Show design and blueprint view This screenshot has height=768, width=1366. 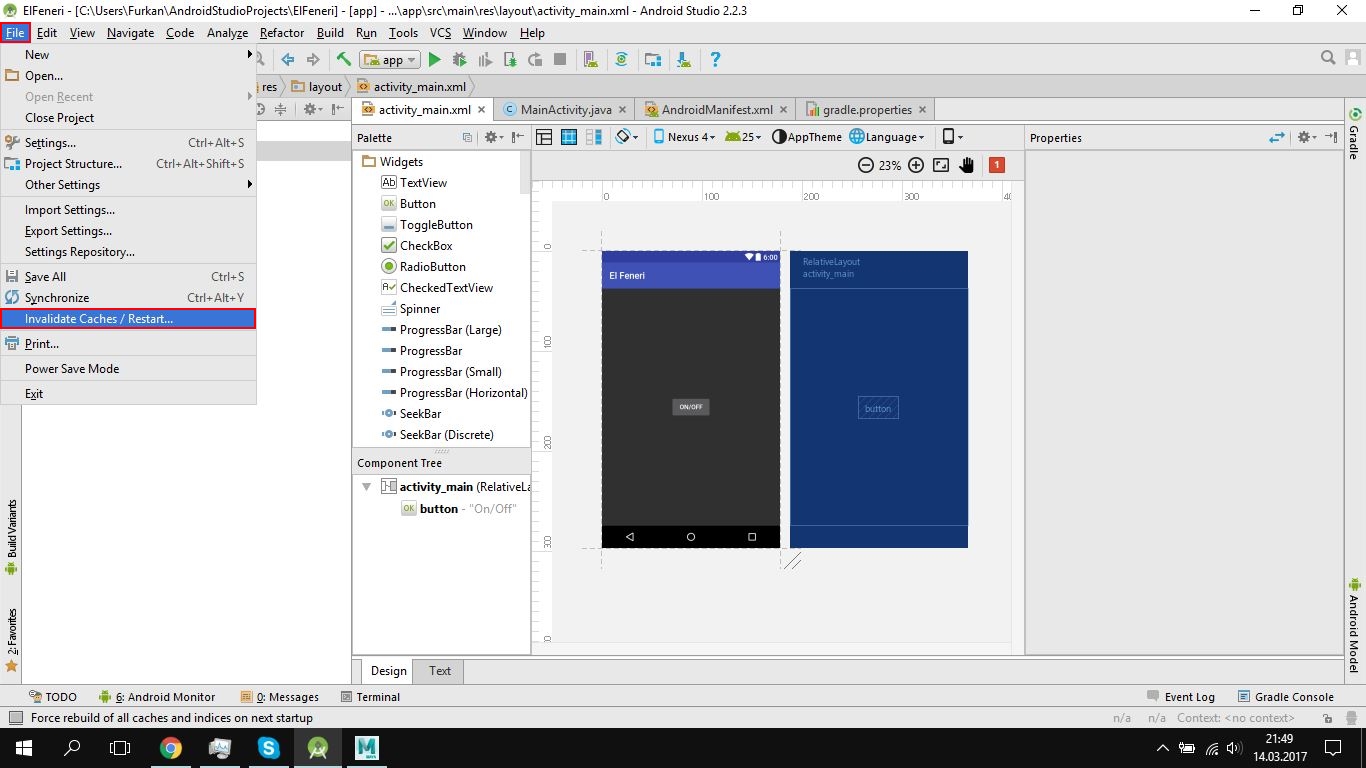coord(594,137)
